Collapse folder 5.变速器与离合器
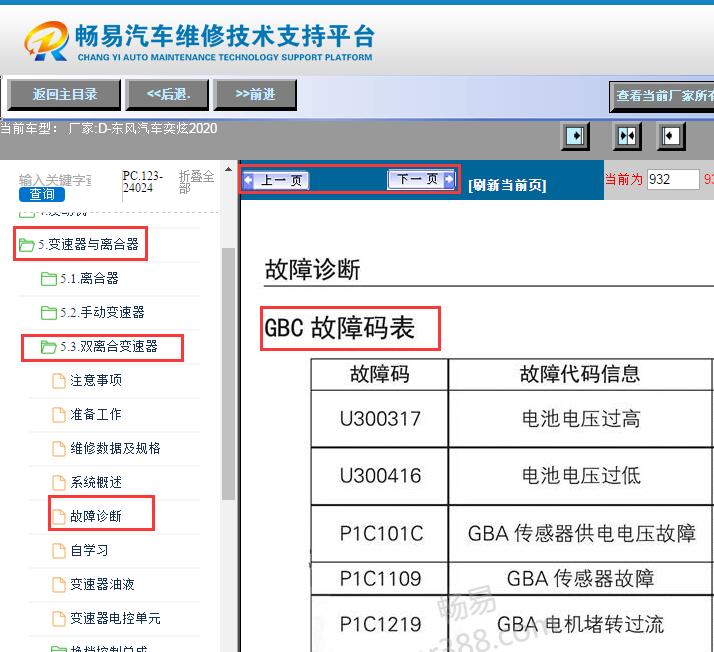Screen dimensions: 714x652 (78, 244)
